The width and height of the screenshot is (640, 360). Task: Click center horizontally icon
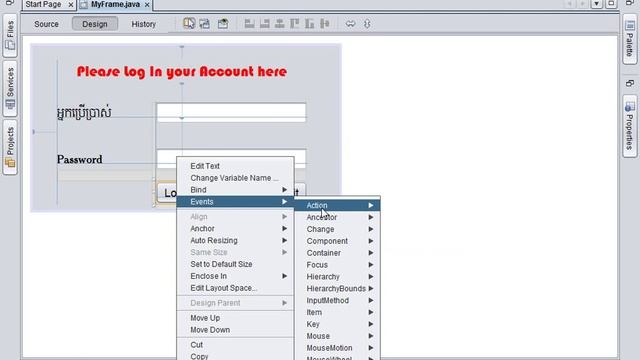click(x=280, y=24)
